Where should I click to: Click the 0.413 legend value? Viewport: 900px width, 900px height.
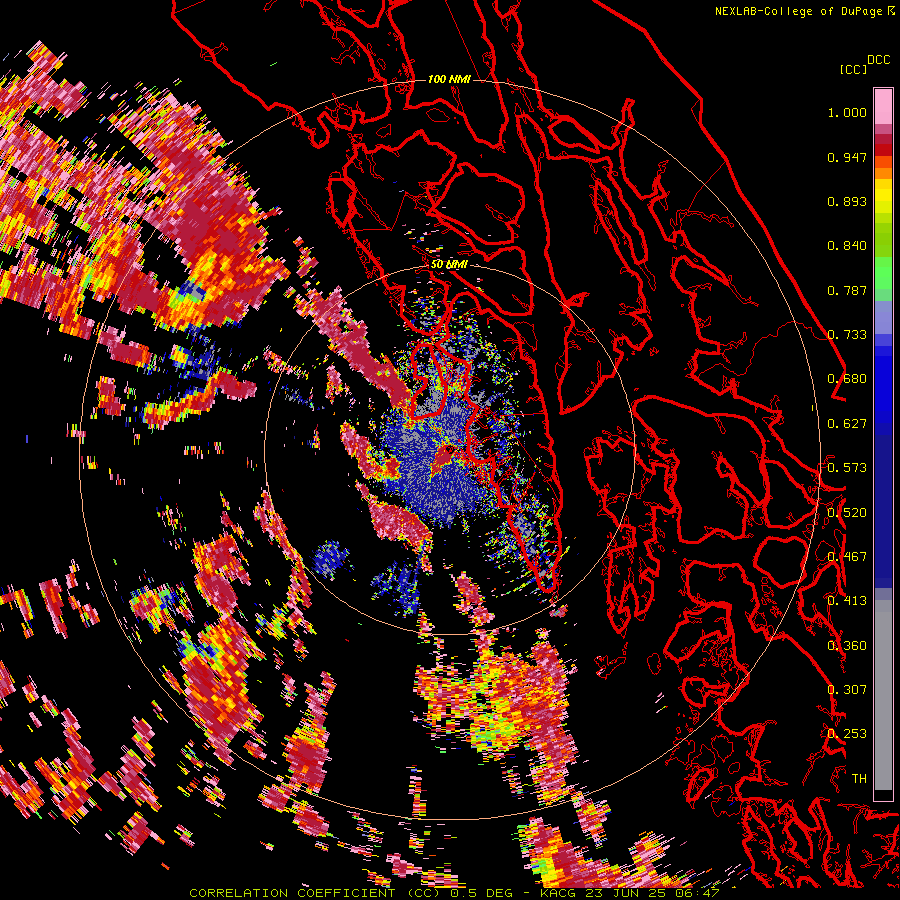click(x=847, y=601)
